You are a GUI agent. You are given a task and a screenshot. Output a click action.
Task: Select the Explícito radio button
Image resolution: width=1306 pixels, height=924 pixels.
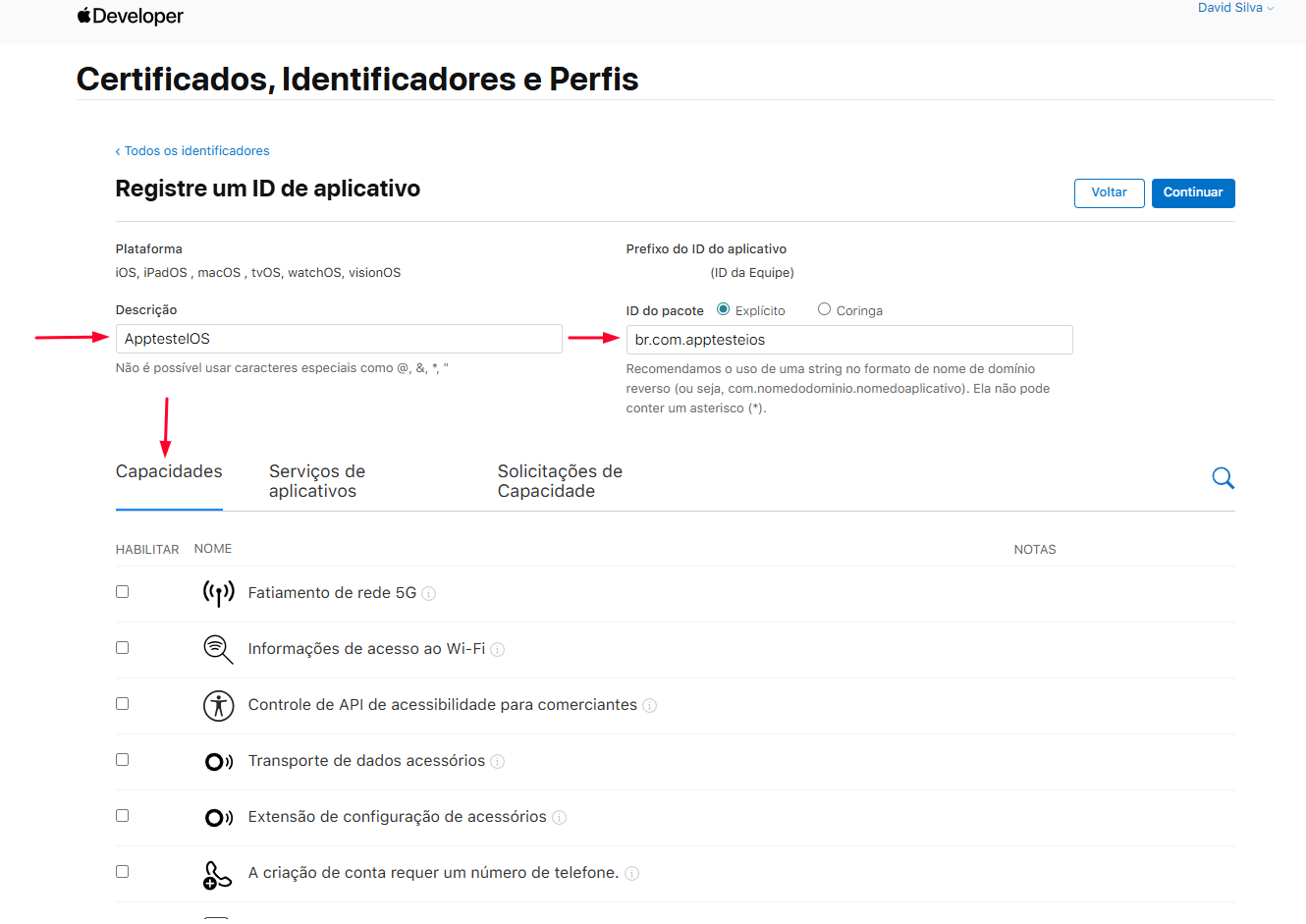coord(724,309)
